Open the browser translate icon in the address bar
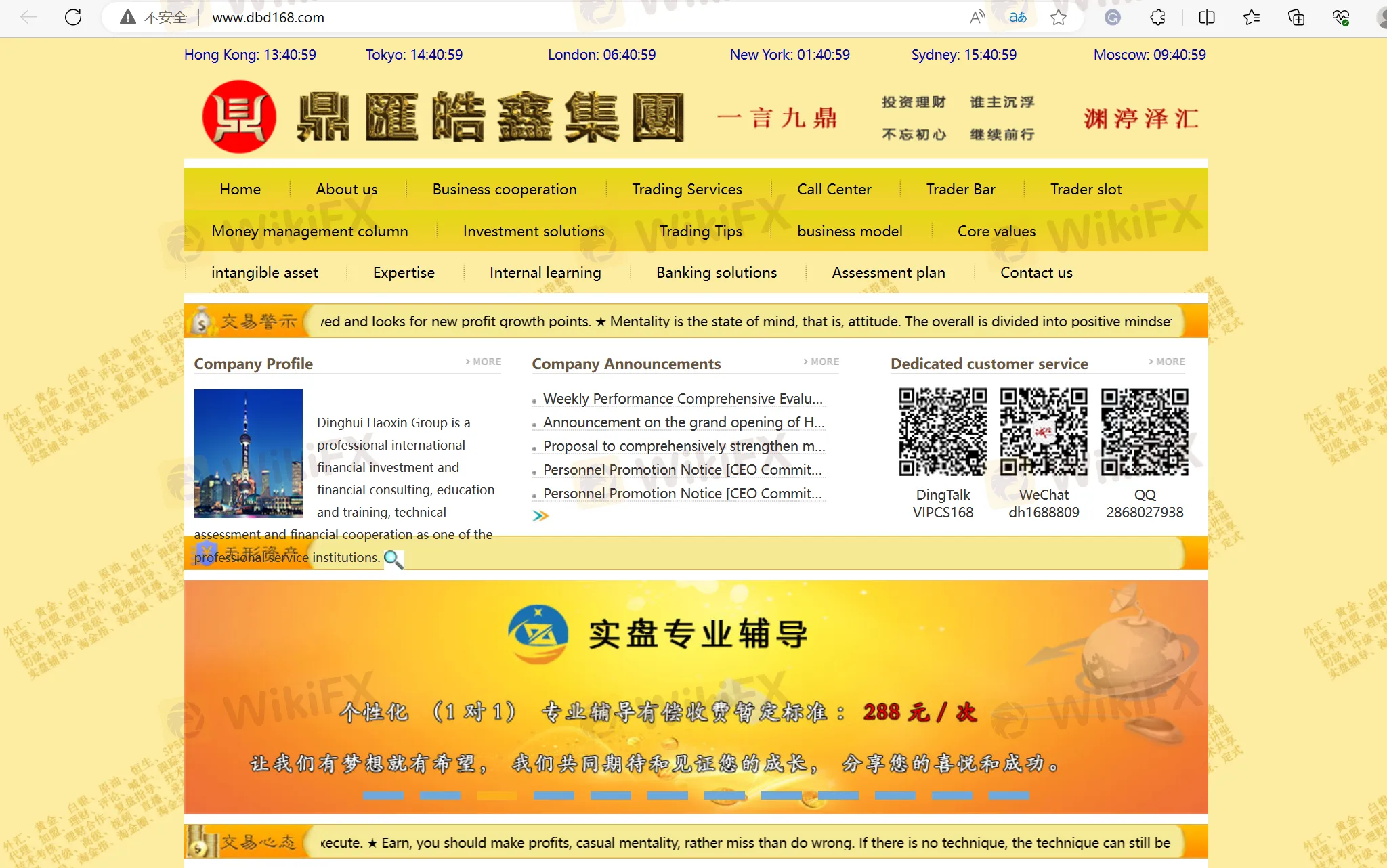This screenshot has width=1387, height=868. 1017,18
